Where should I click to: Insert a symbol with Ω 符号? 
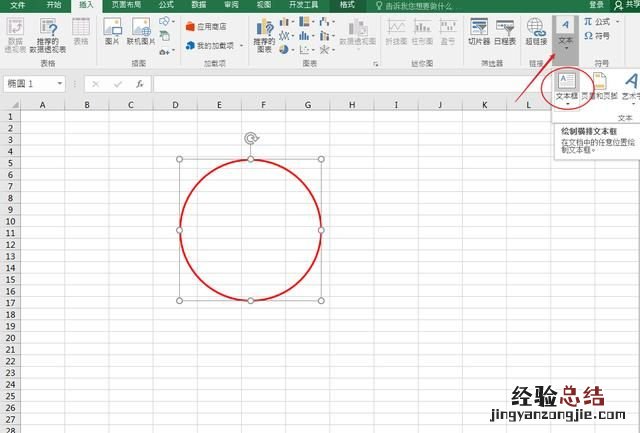coord(597,36)
